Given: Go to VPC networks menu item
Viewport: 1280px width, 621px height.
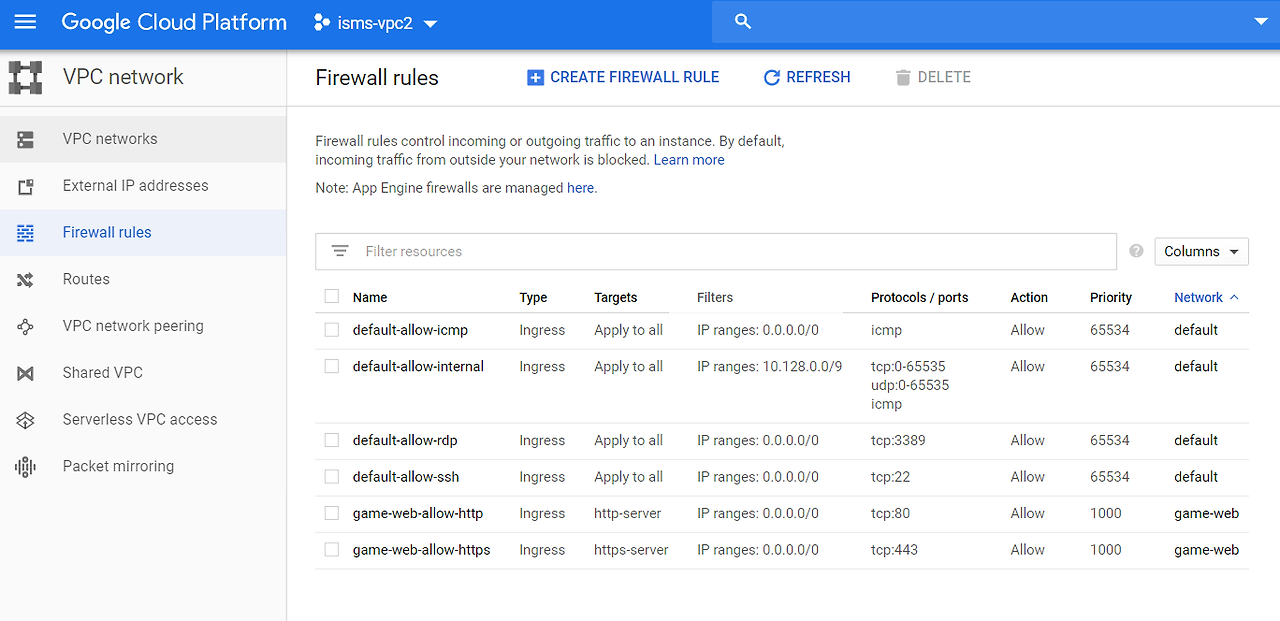Looking at the screenshot, I should tap(143, 139).
